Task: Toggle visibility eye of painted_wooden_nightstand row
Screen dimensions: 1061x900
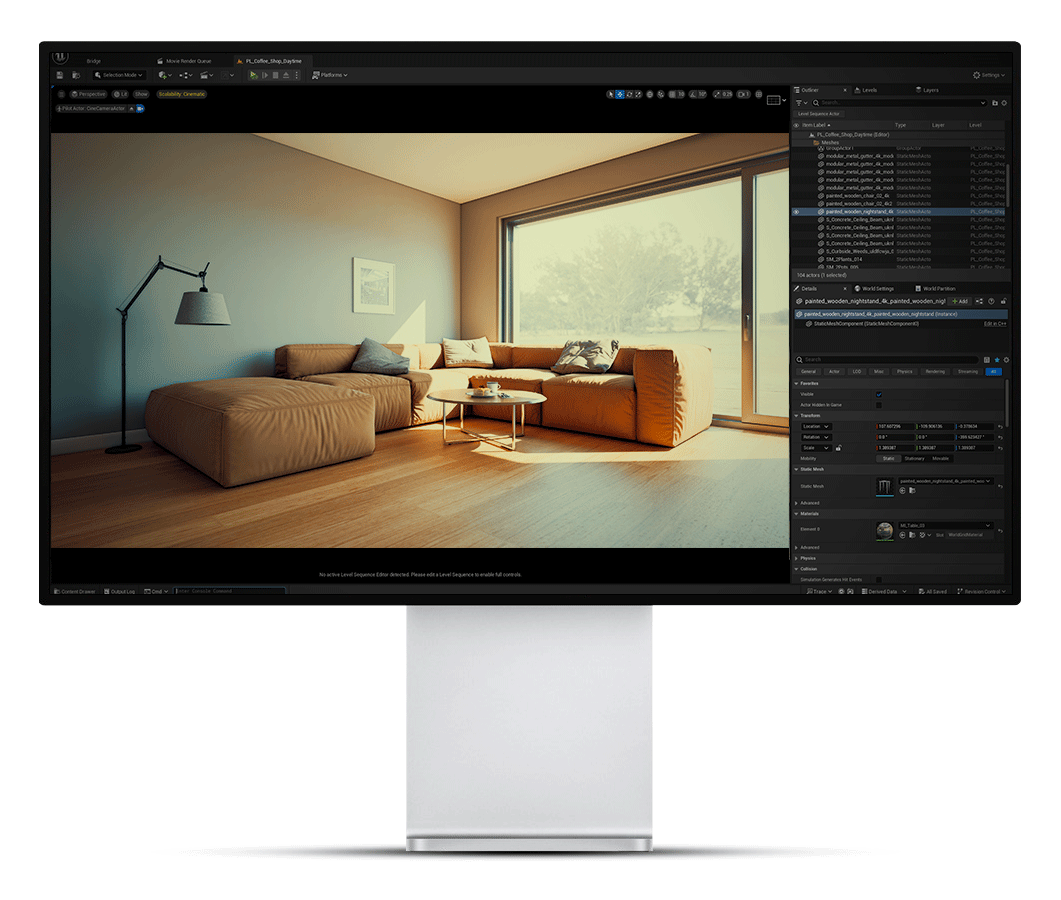Action: (x=796, y=212)
